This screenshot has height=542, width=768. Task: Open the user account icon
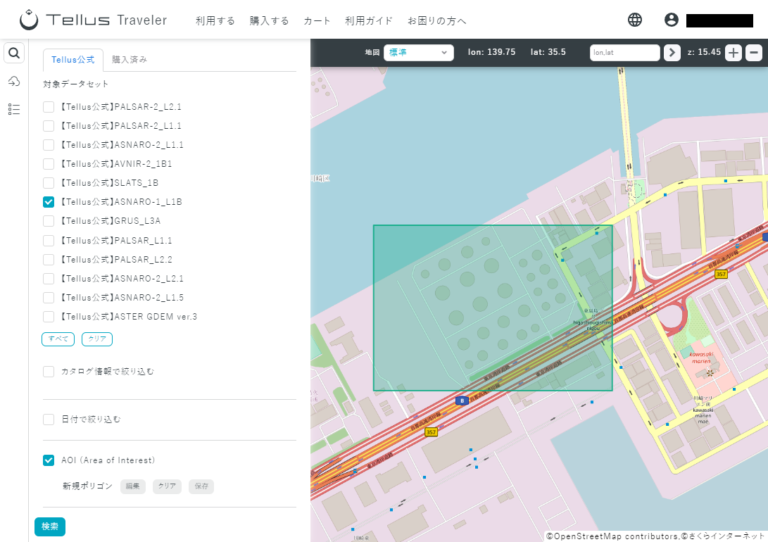click(x=671, y=20)
